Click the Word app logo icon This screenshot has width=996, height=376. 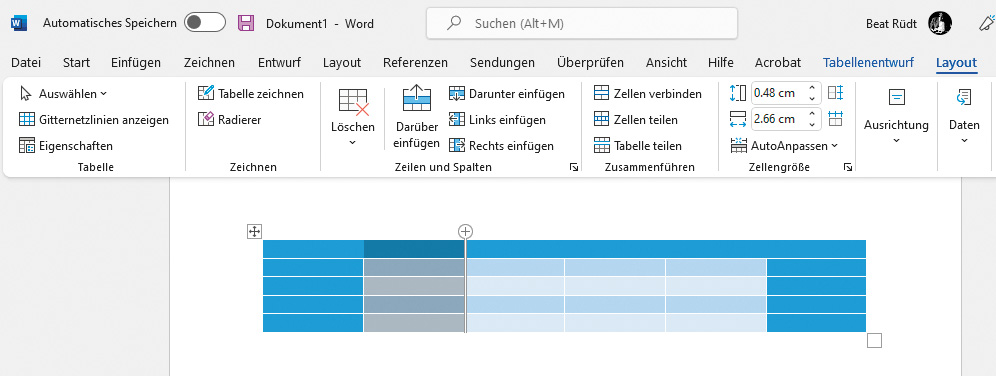point(18,24)
